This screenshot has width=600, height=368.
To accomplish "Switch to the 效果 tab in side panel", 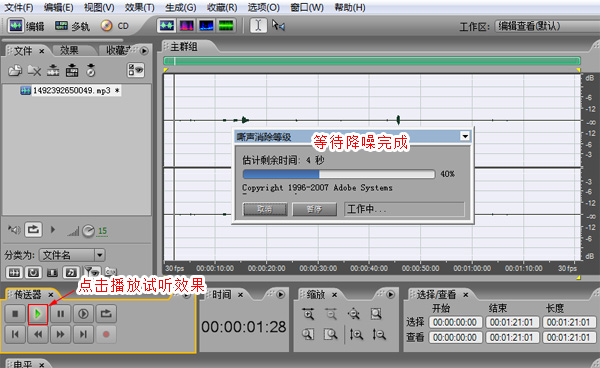I will tap(69, 50).
